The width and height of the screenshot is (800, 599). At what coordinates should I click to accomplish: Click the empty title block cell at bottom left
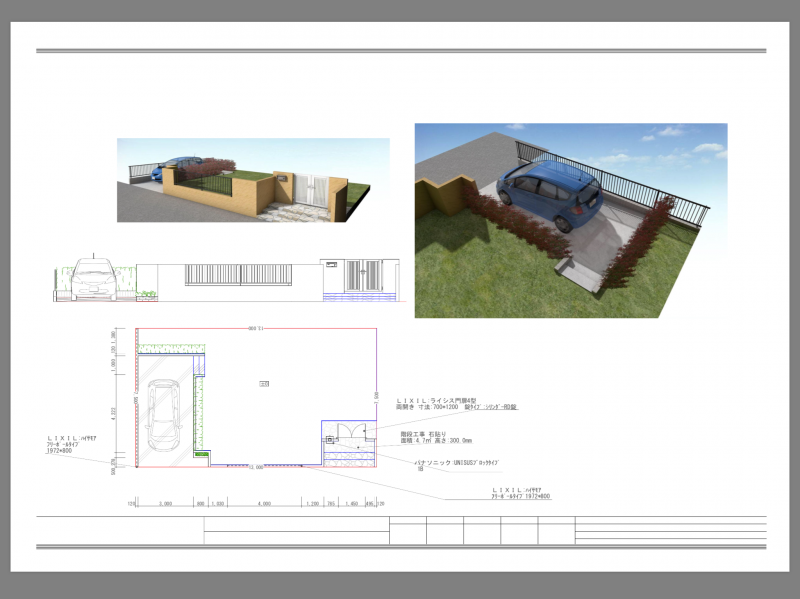[120, 531]
